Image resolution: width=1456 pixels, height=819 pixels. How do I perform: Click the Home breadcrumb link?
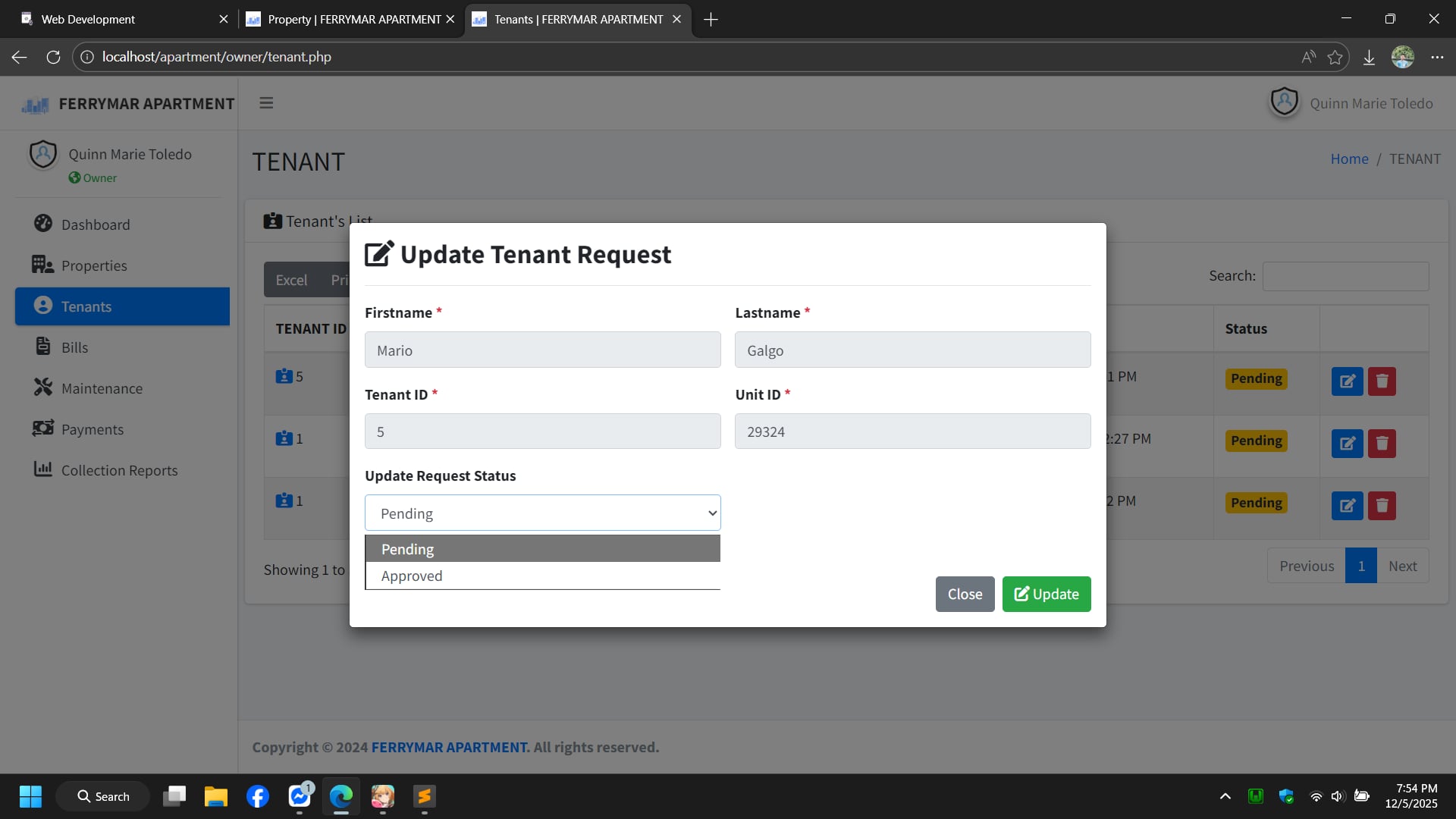click(x=1349, y=158)
